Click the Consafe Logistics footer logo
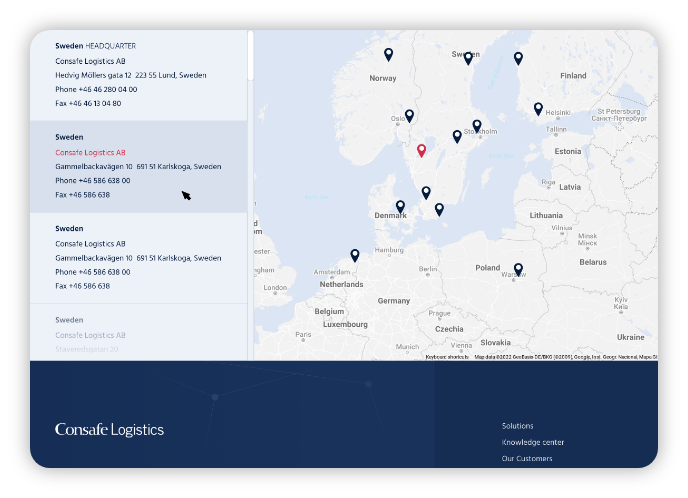The image size is (688, 498). (x=109, y=430)
